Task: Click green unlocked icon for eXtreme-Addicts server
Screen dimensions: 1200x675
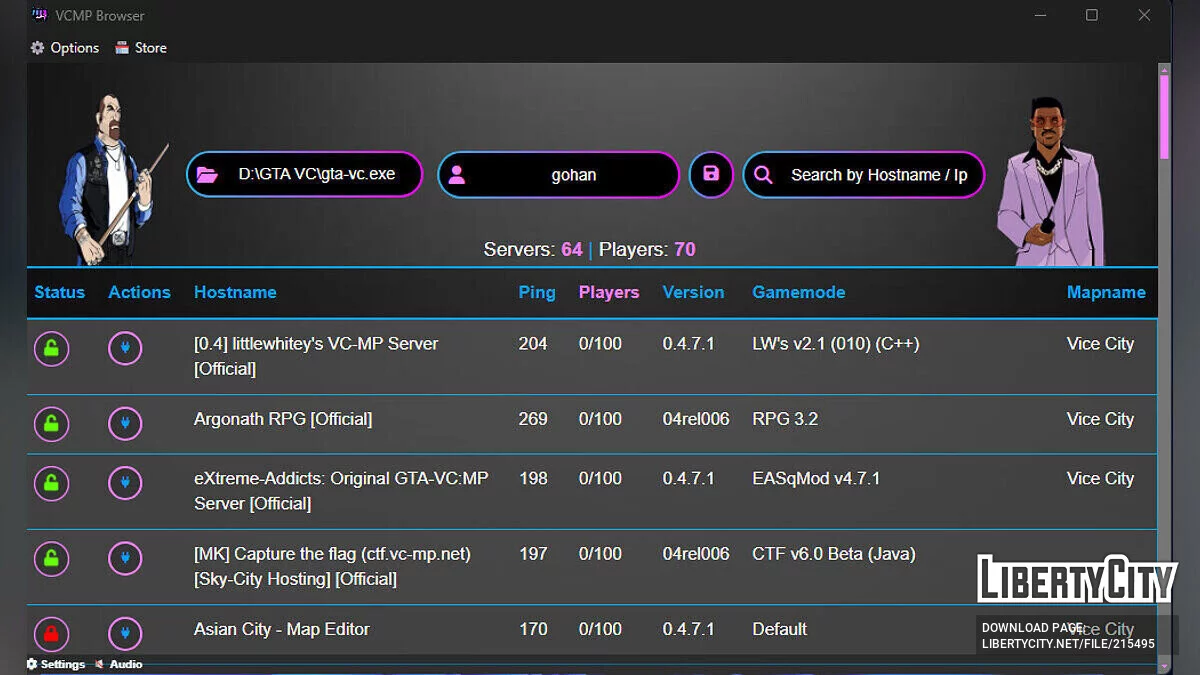Action: 52,484
